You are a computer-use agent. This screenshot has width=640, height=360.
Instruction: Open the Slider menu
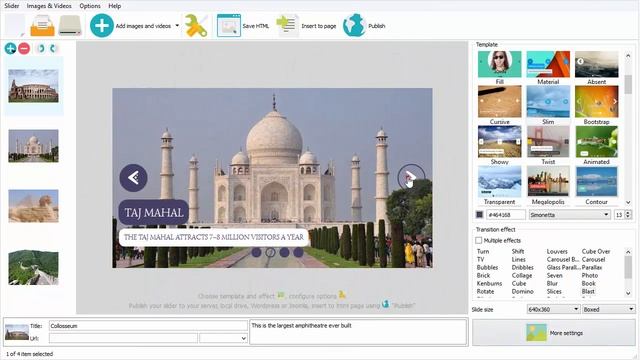(x=11, y=6)
